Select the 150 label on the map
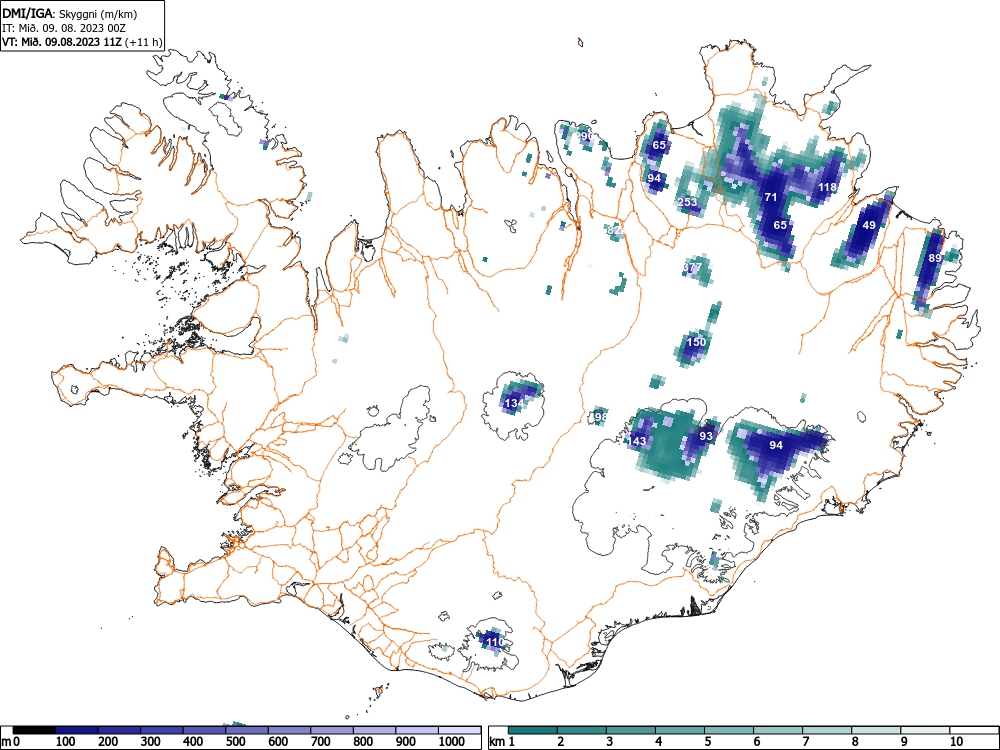The image size is (1000, 750). tap(696, 342)
